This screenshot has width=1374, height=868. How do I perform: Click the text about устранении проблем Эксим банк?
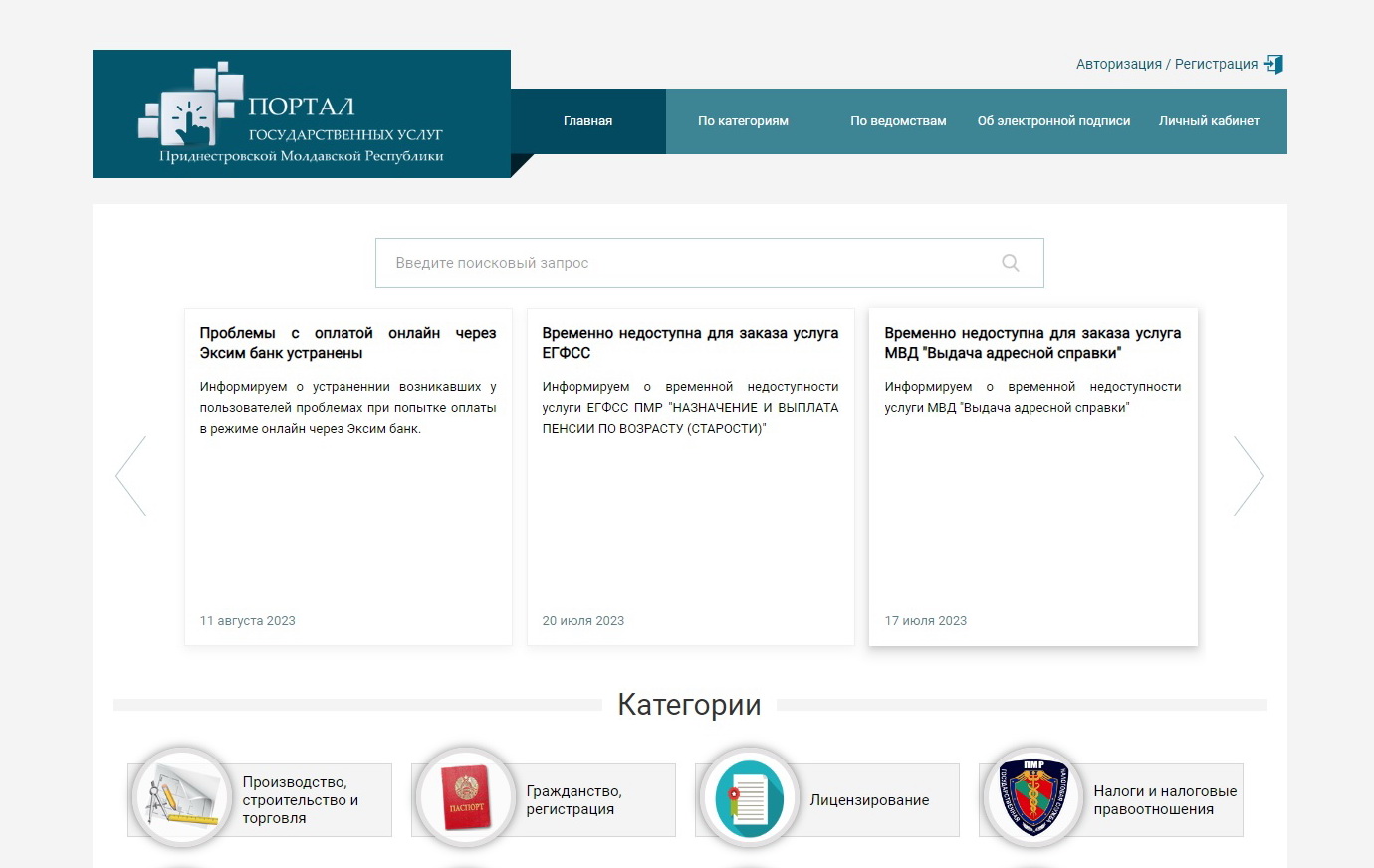tap(347, 408)
